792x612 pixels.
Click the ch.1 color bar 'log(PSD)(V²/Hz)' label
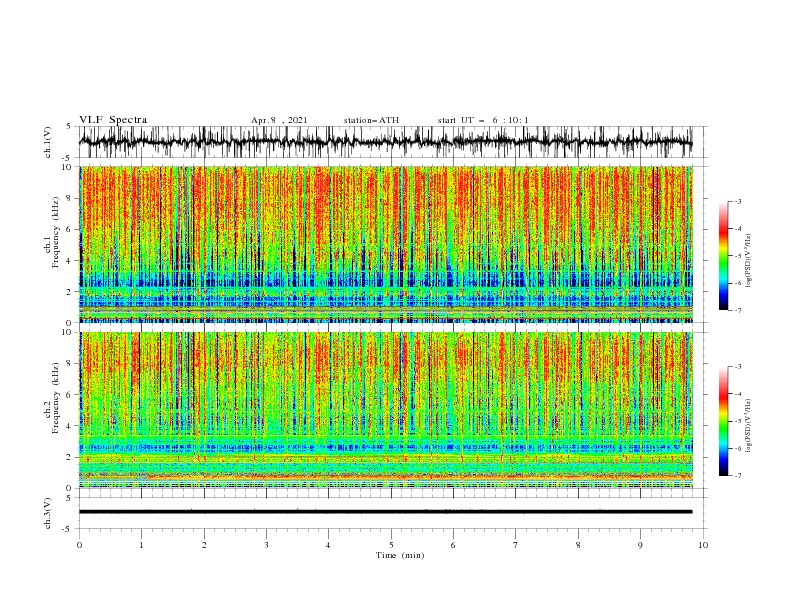pyautogui.click(x=749, y=261)
